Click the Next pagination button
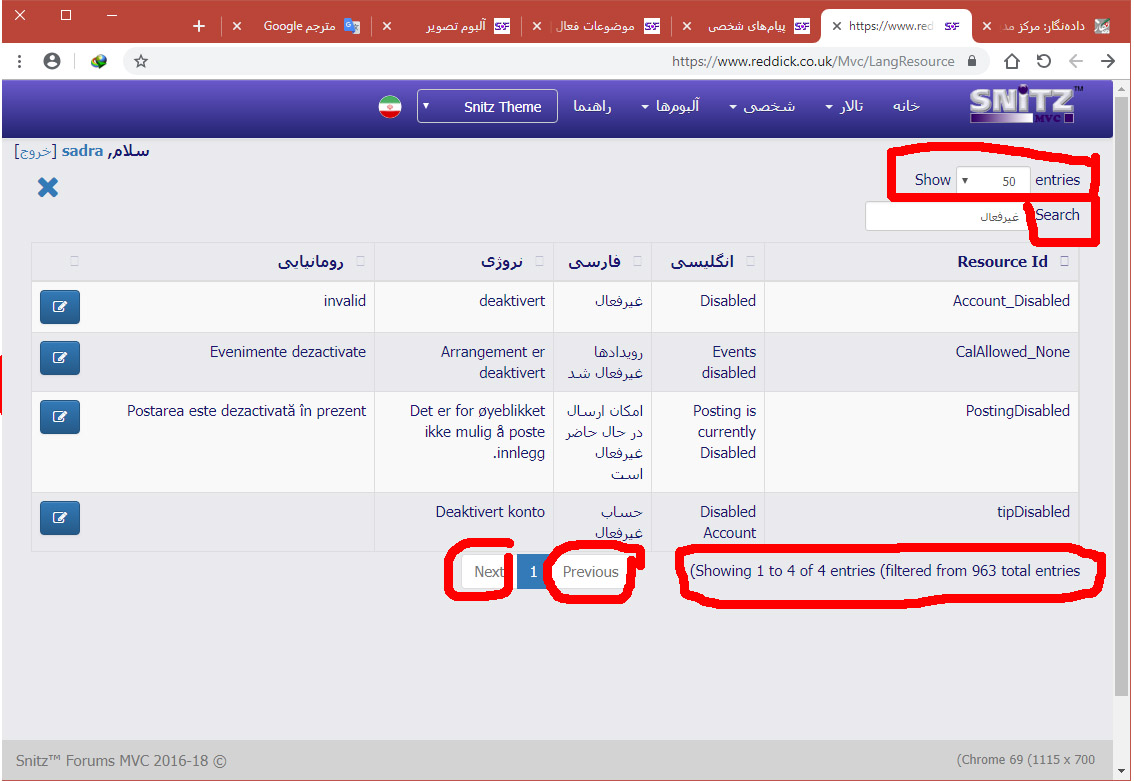This screenshot has height=781, width=1134. (x=488, y=572)
